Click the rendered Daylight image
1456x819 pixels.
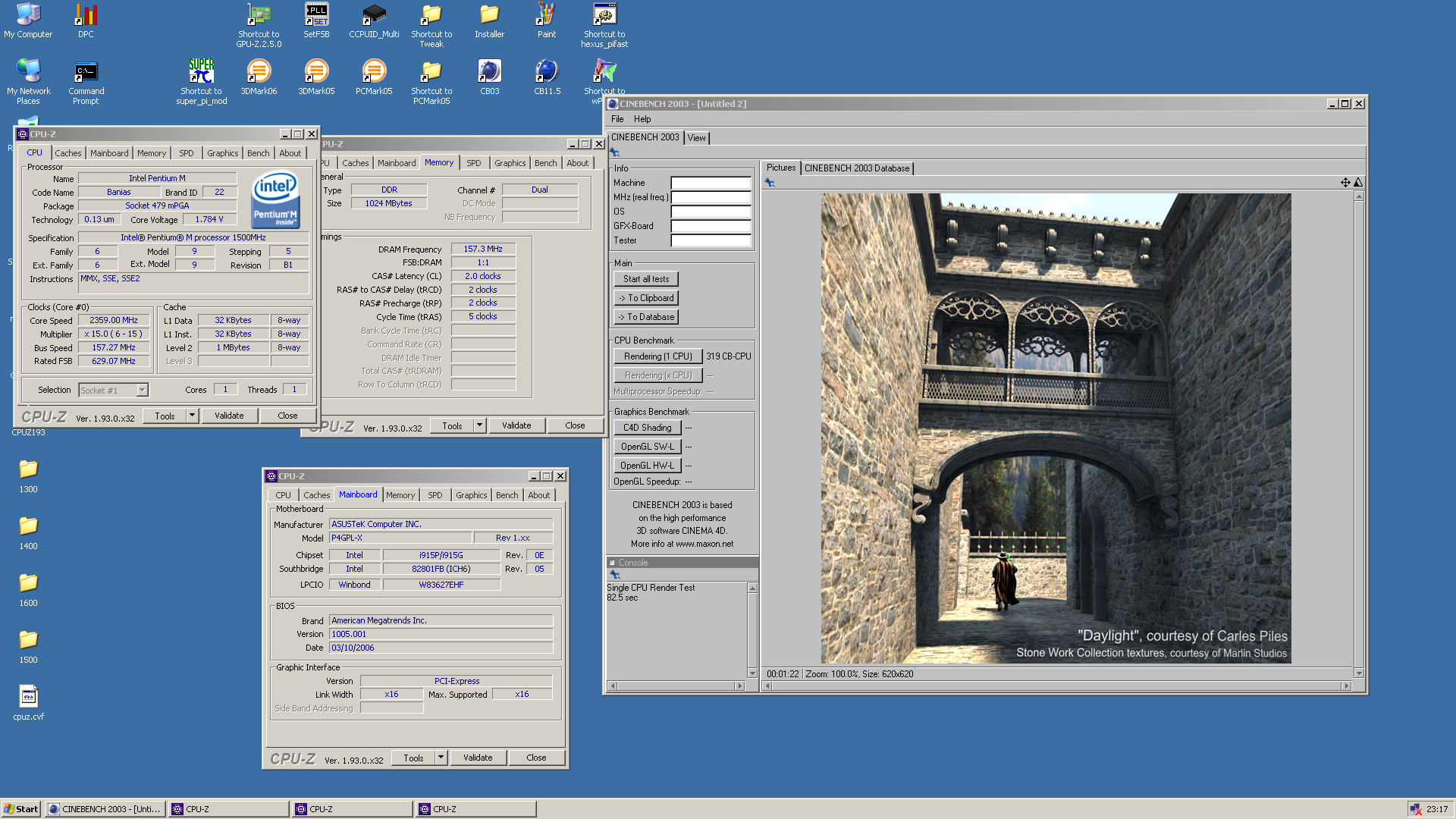click(1056, 428)
